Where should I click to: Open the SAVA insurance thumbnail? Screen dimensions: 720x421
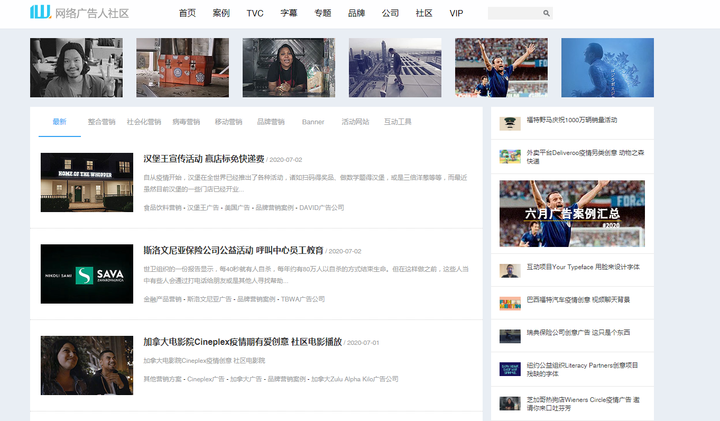tap(87, 274)
